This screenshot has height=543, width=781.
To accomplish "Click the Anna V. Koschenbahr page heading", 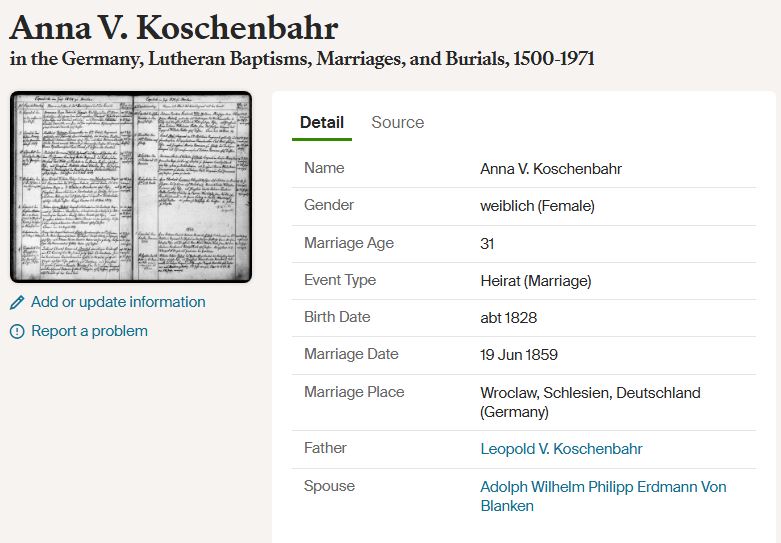I will tap(174, 27).
